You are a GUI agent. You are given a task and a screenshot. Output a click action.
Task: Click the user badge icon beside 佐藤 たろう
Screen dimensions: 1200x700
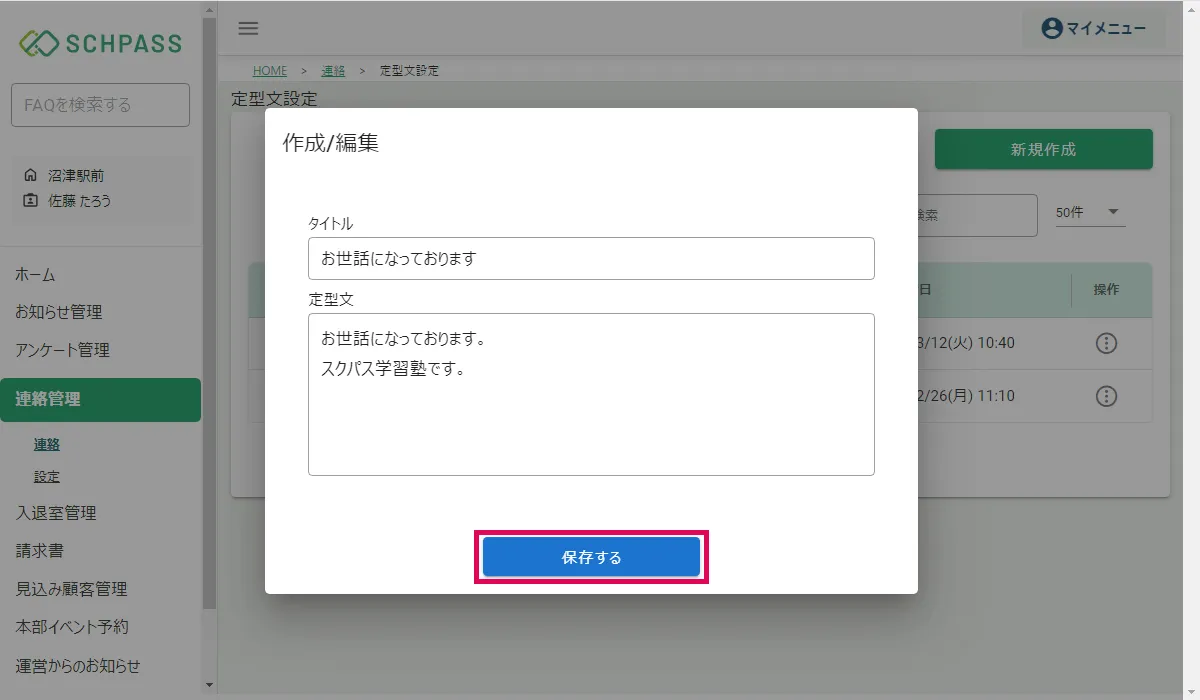(30, 200)
